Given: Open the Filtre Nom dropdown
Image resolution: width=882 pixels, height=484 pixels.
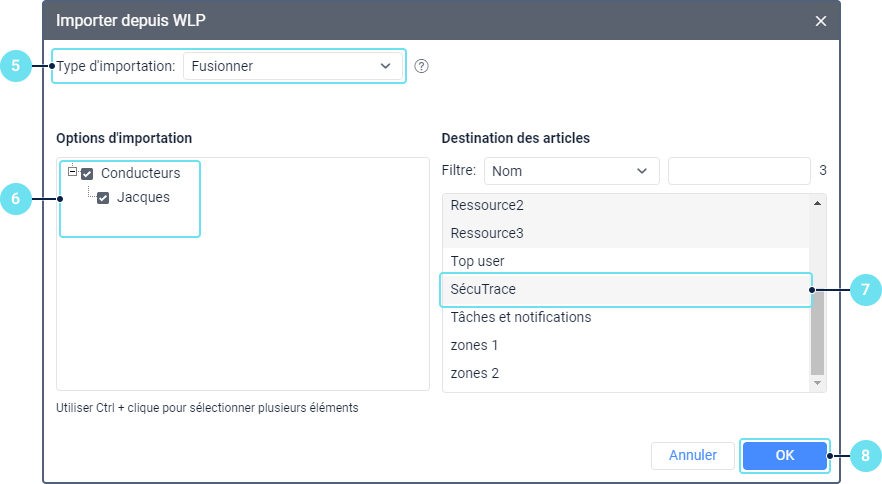Looking at the screenshot, I should point(571,171).
